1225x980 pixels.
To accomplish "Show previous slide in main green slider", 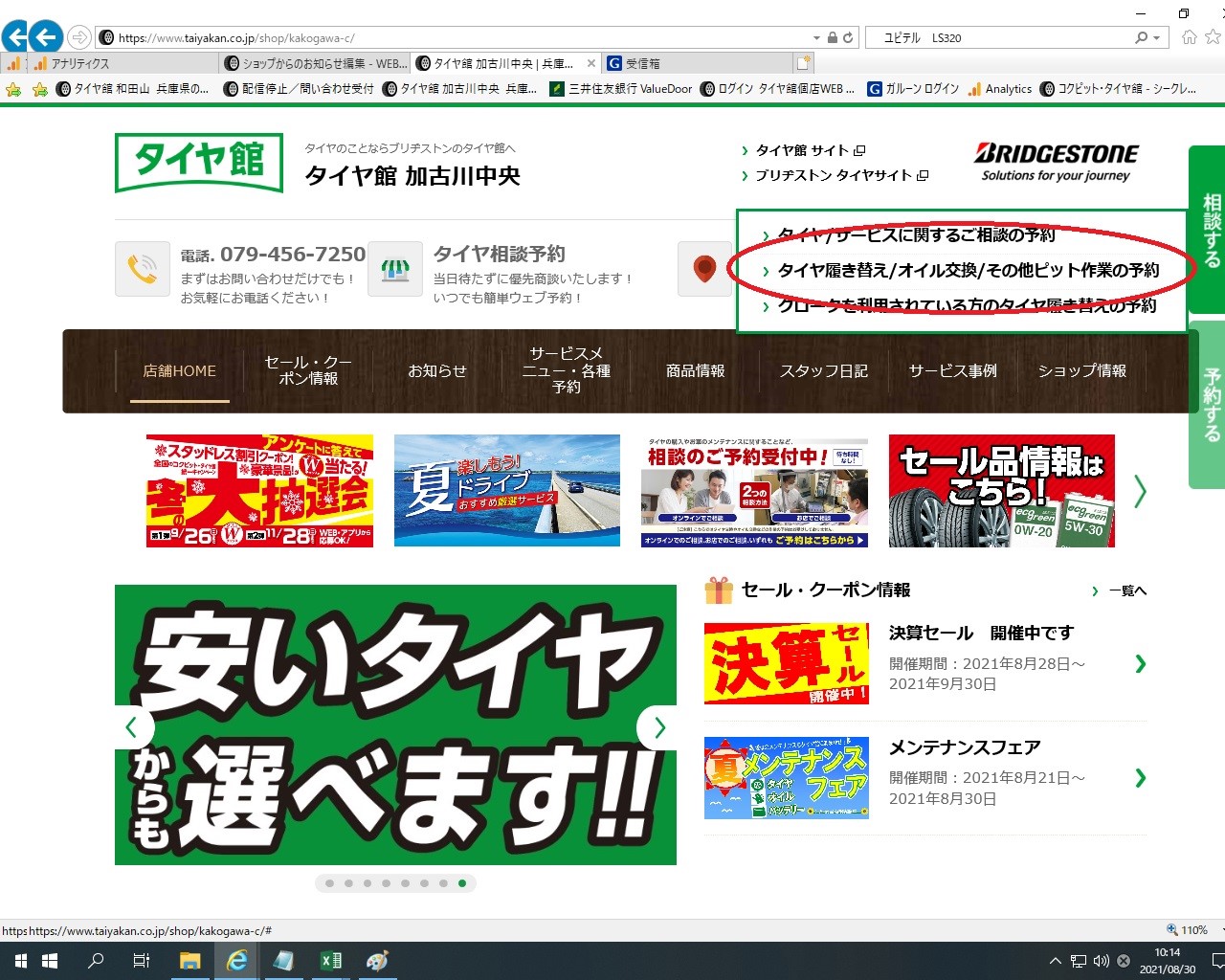I will tap(132, 727).
